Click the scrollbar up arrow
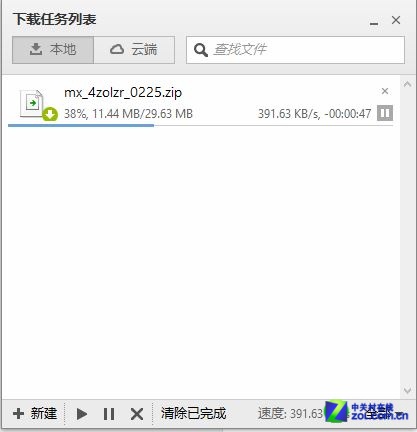417x432 pixels. [407, 84]
